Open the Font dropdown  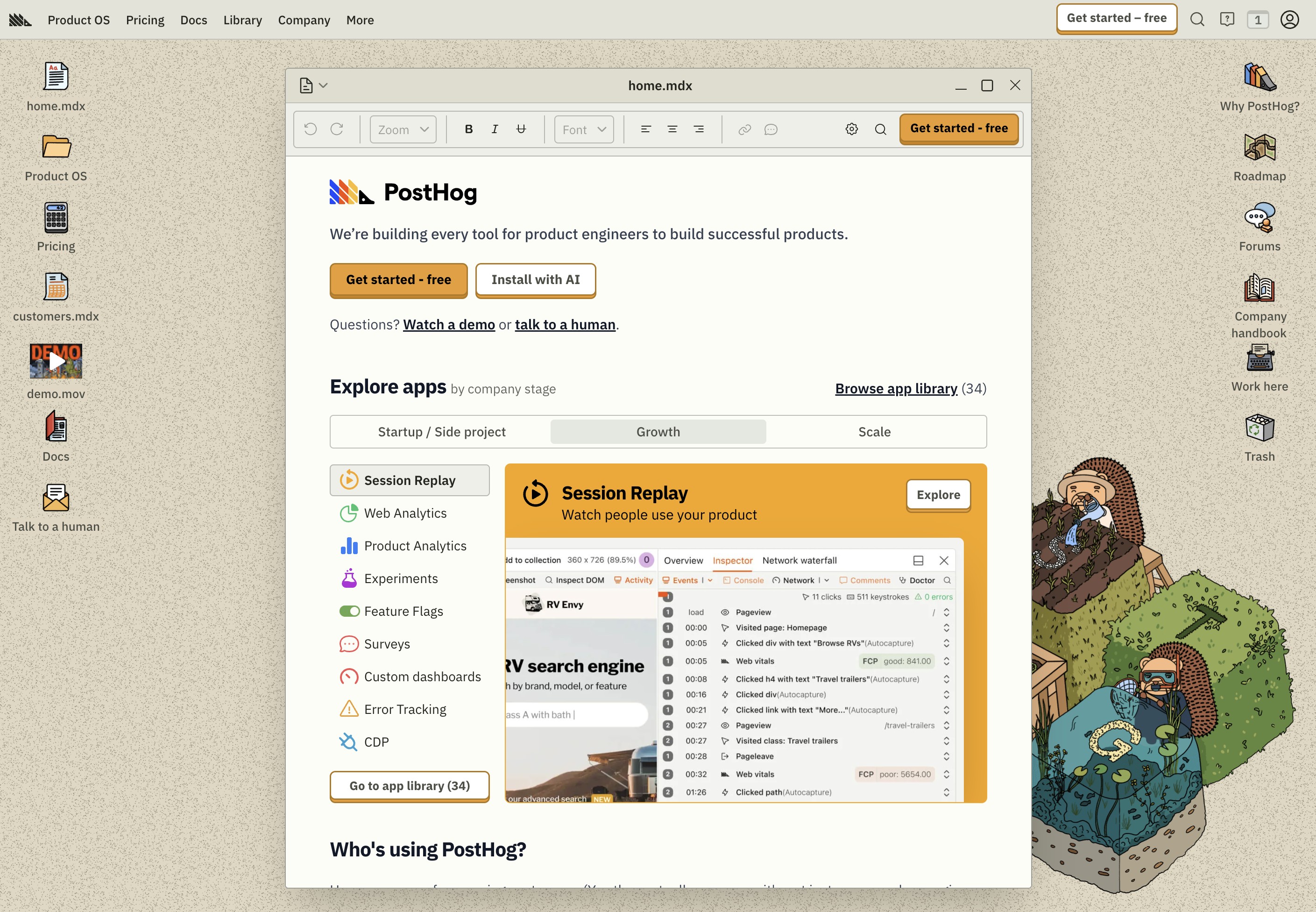(583, 129)
